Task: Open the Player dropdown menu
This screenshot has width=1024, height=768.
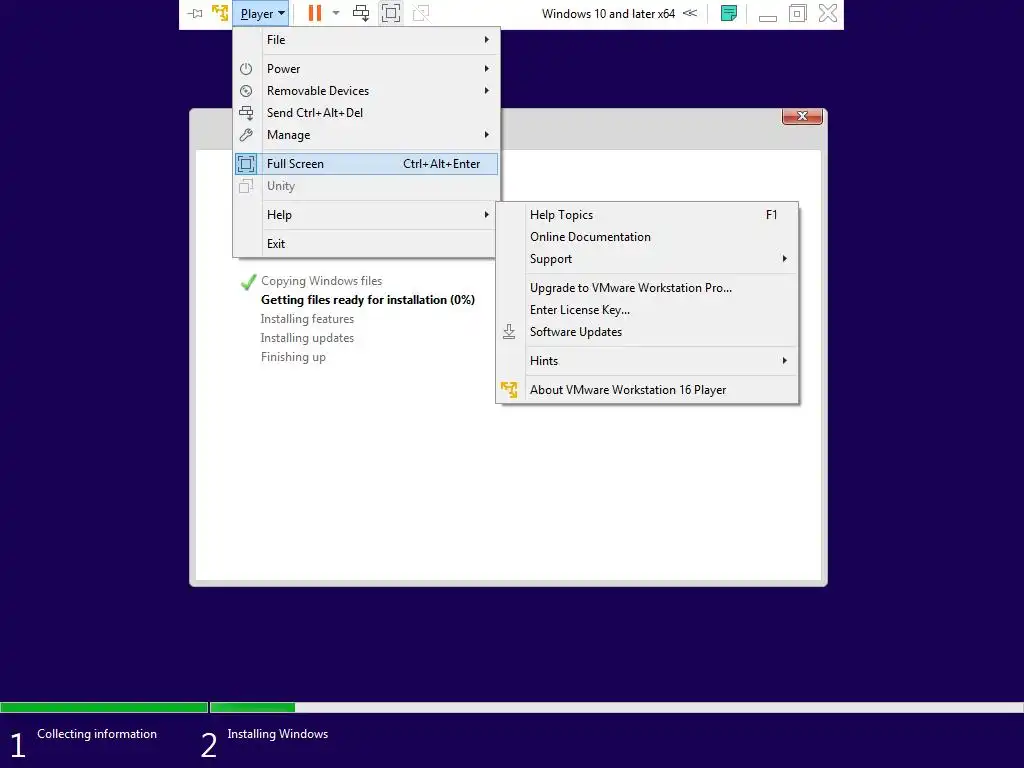Action: click(262, 13)
